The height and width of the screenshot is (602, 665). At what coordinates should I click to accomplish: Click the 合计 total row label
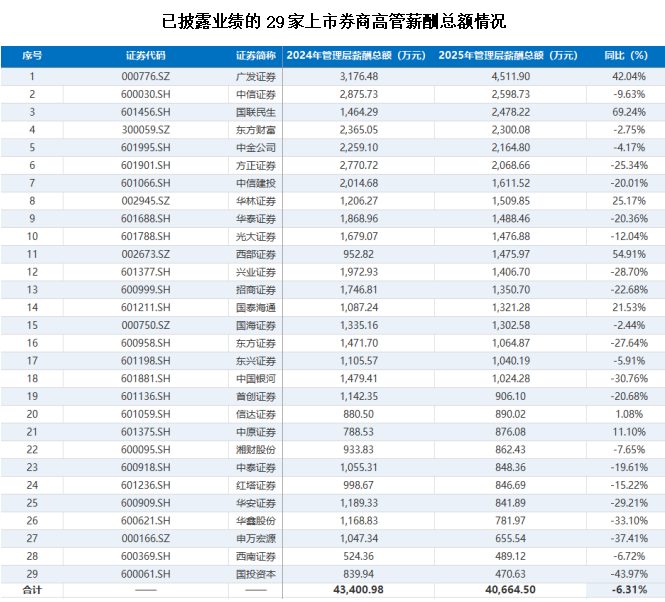[x=32, y=590]
